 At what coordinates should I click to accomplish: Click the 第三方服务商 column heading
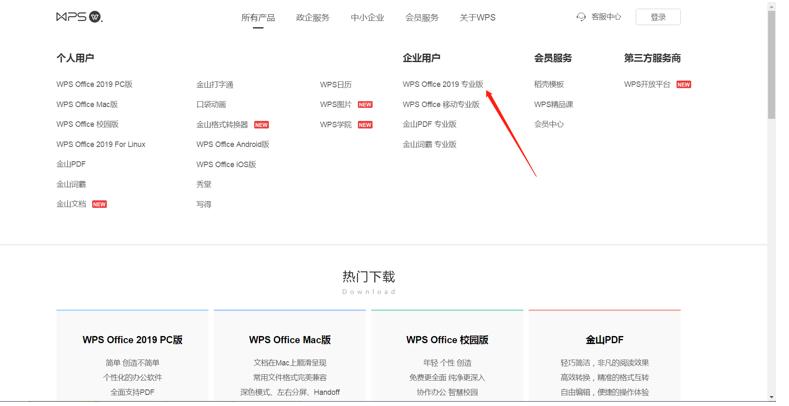pos(652,58)
